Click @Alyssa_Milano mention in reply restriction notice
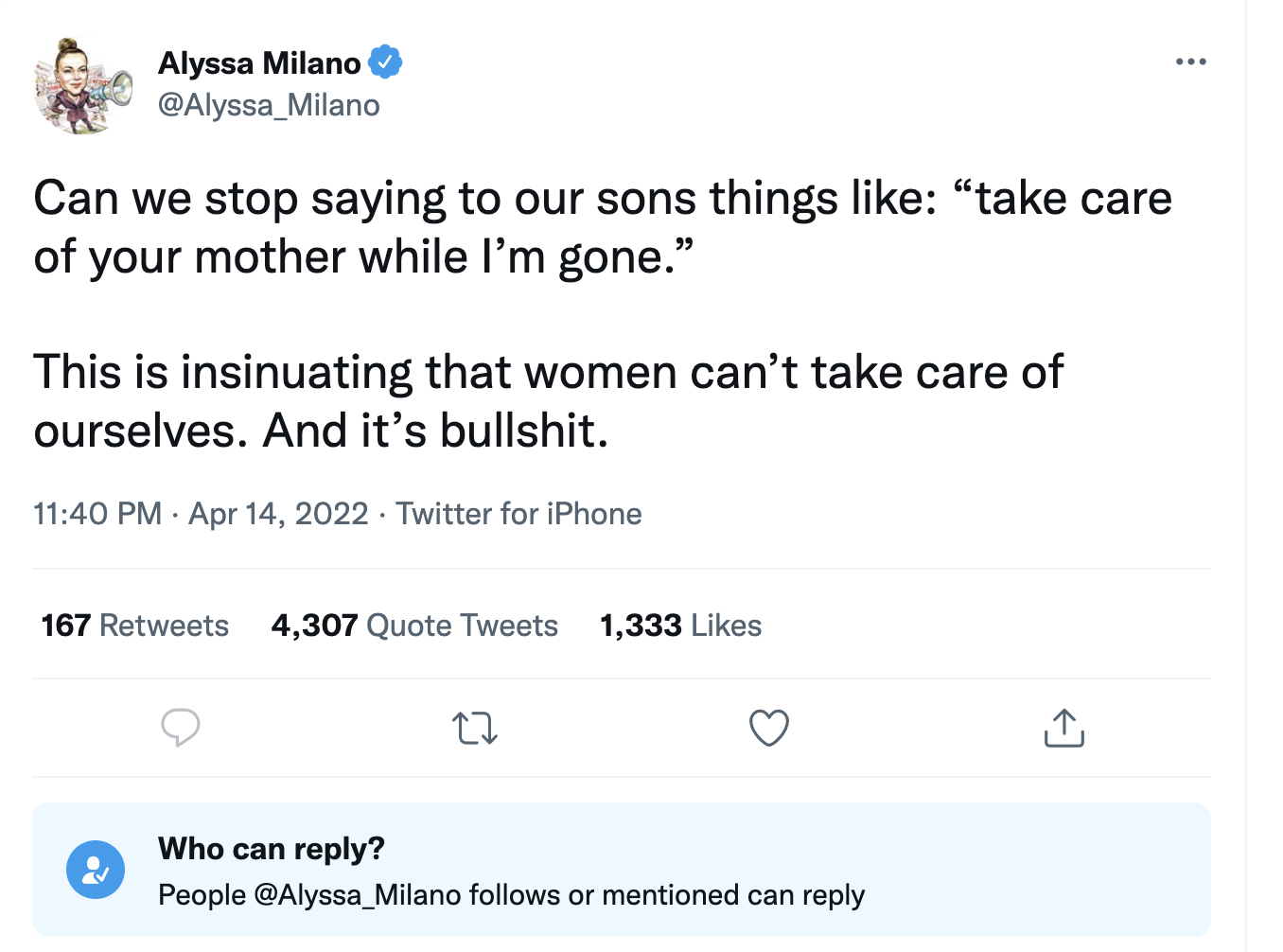The width and height of the screenshot is (1283, 952). click(358, 895)
